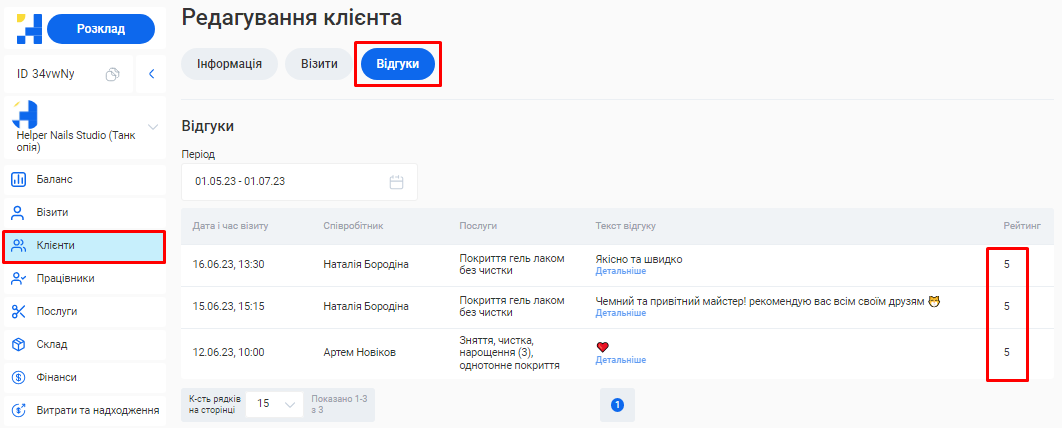The height and width of the screenshot is (428, 1062).
Task: Switch to the Візити tab
Action: coord(319,64)
